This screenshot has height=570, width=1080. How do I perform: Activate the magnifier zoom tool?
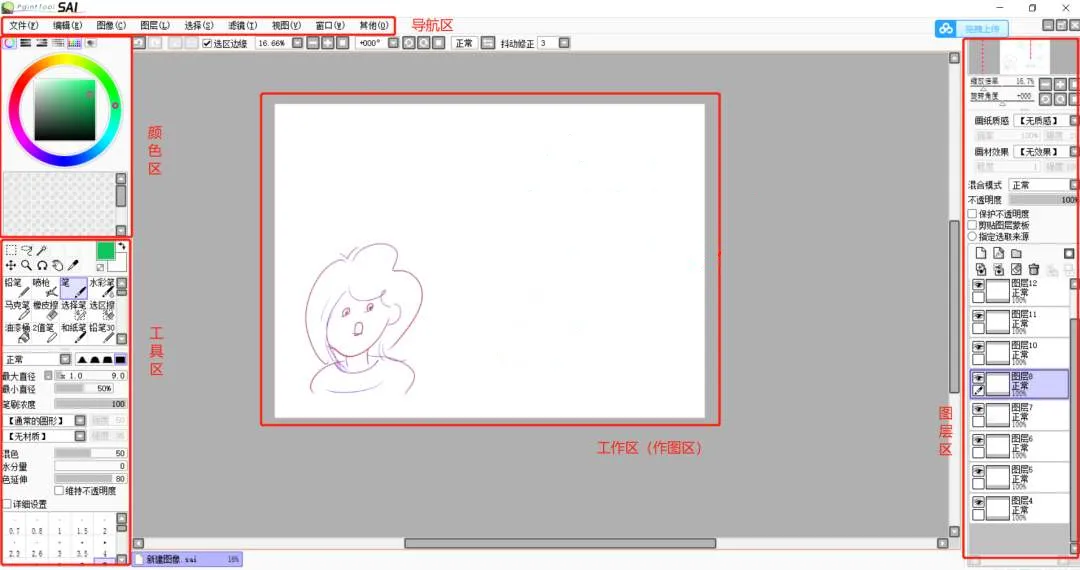(x=26, y=266)
